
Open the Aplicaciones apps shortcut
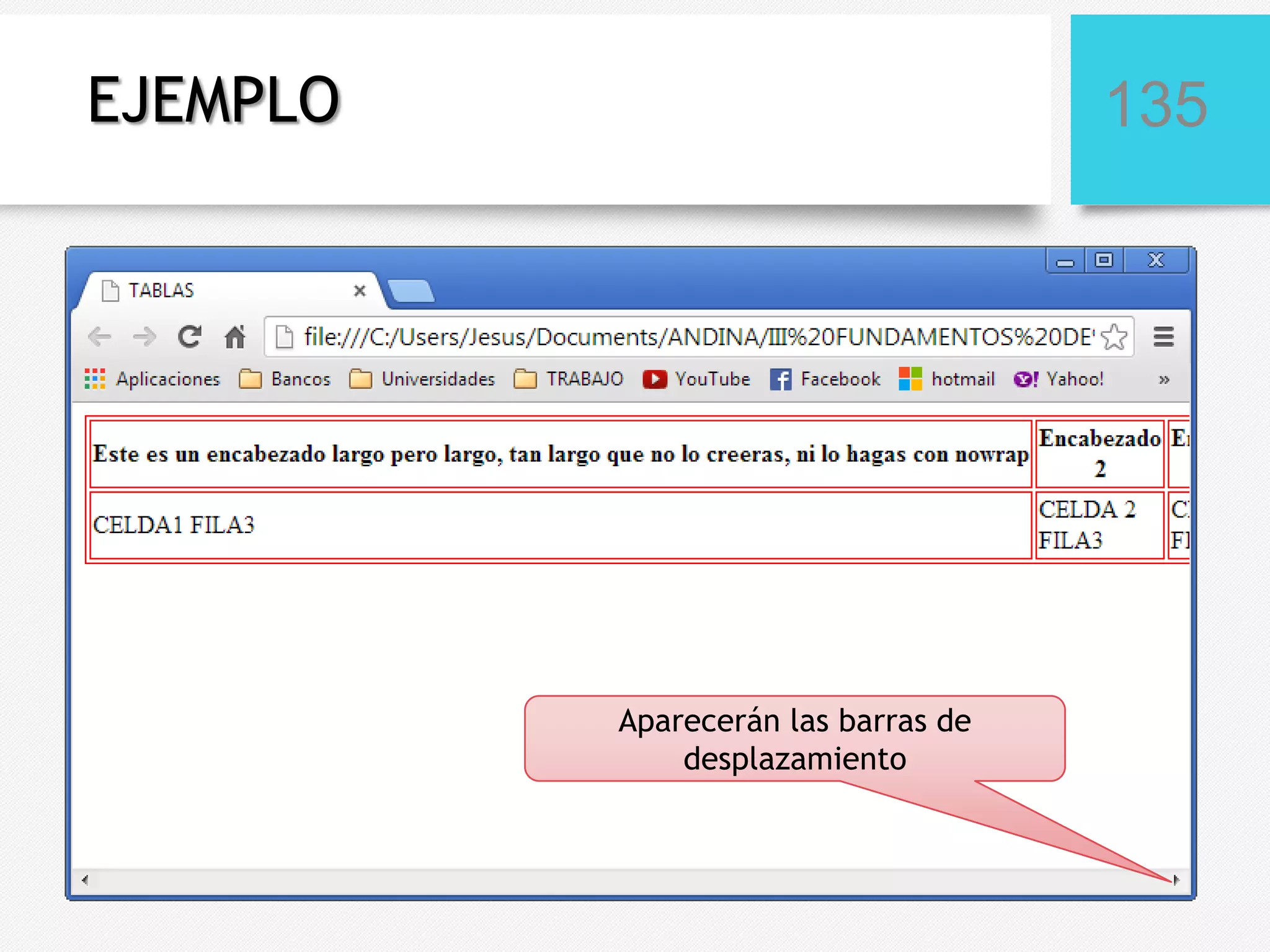point(153,379)
